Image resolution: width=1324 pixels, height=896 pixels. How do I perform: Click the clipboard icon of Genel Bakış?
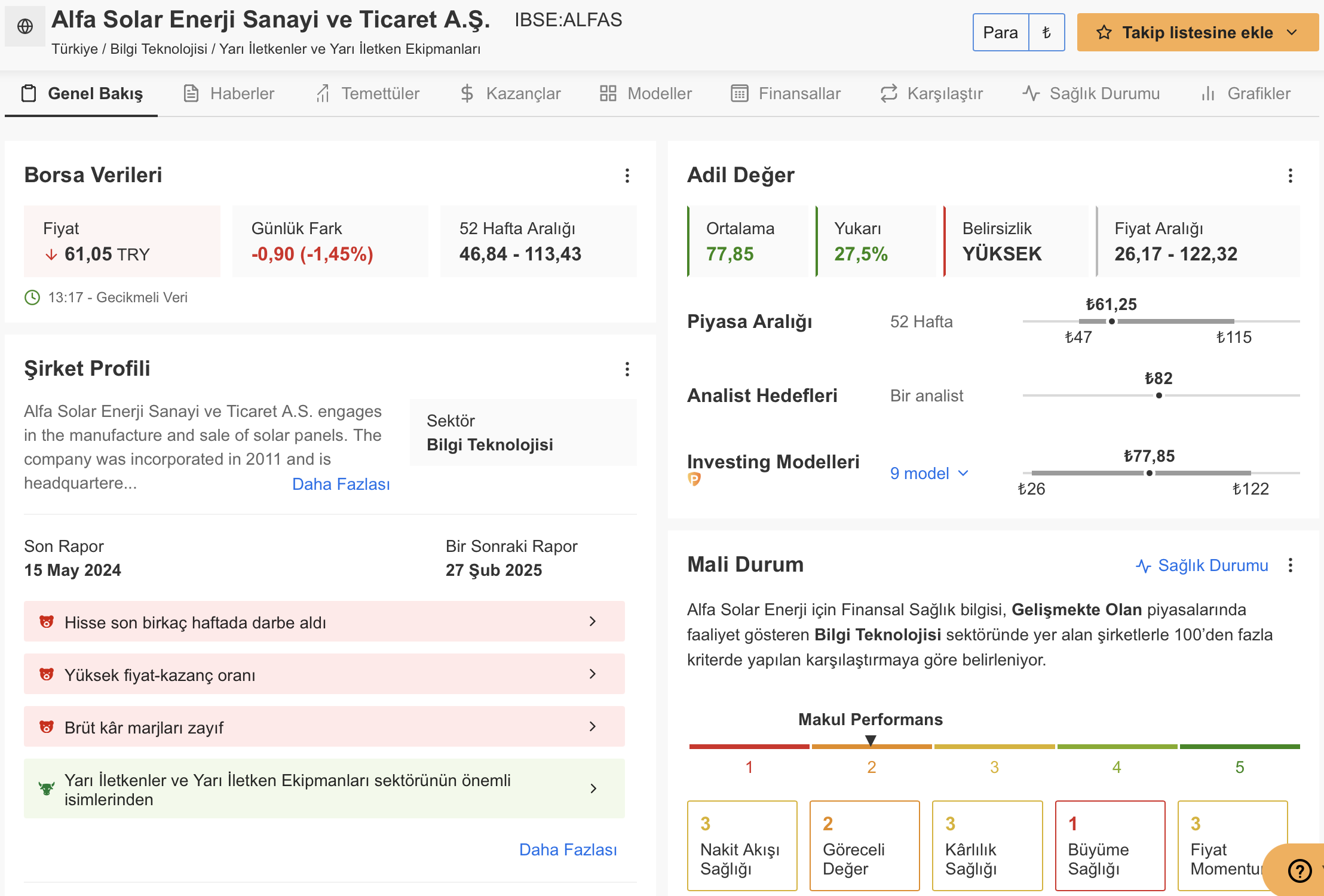(29, 93)
